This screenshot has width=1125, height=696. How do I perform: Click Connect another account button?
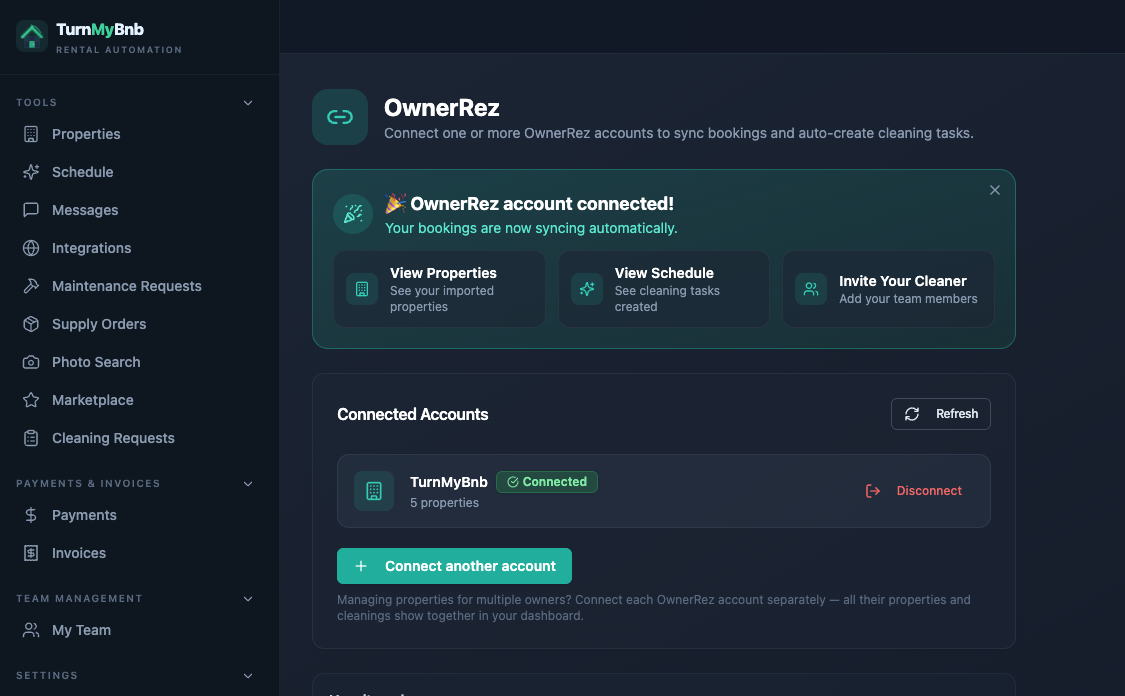454,566
